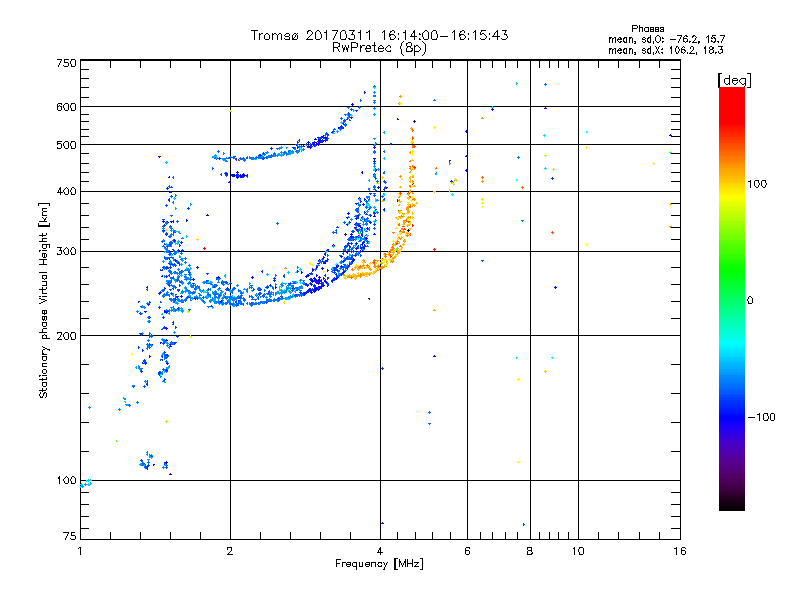Click the x-axis '10' tick label
The width and height of the screenshot is (800, 600).
[578, 551]
